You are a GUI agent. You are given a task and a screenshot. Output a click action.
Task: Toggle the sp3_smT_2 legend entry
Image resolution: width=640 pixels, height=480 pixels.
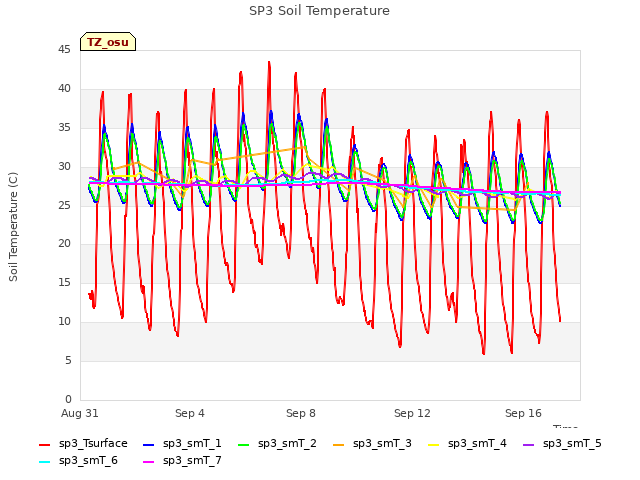(277, 444)
